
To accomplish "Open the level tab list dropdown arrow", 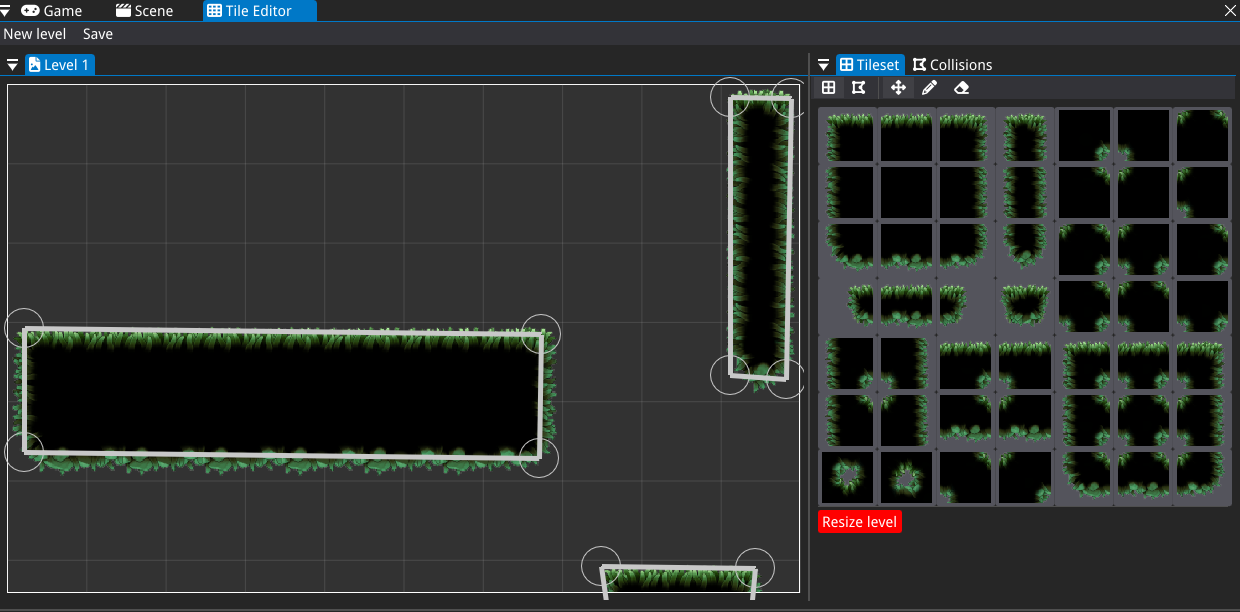I will coord(13,65).
